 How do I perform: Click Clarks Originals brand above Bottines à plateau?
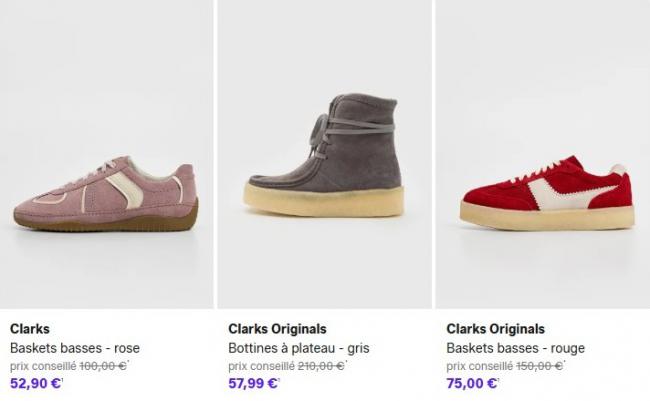pos(277,329)
